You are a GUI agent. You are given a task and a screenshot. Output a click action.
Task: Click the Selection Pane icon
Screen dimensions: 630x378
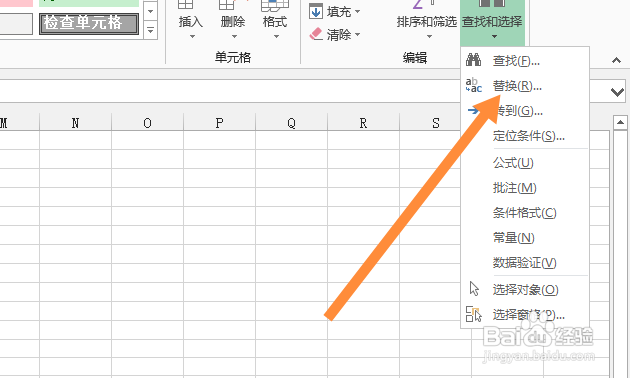[x=473, y=314]
